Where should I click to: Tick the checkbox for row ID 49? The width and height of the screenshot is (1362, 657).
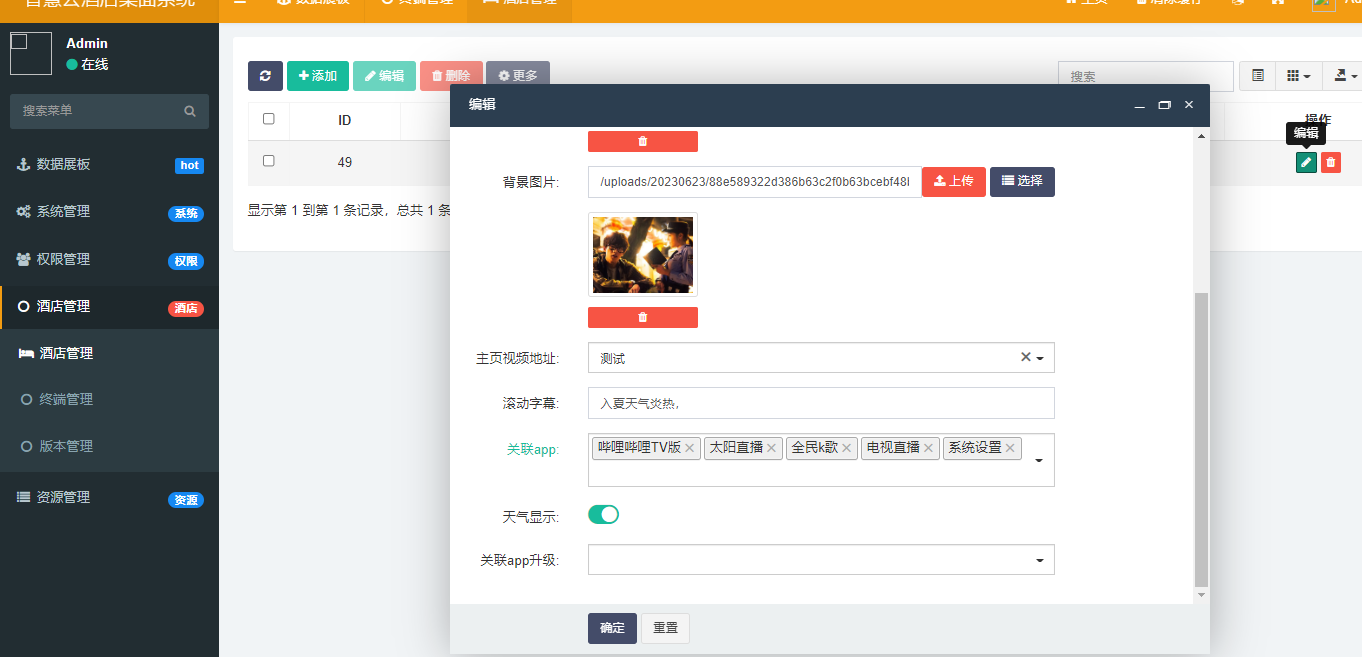pyautogui.click(x=268, y=161)
